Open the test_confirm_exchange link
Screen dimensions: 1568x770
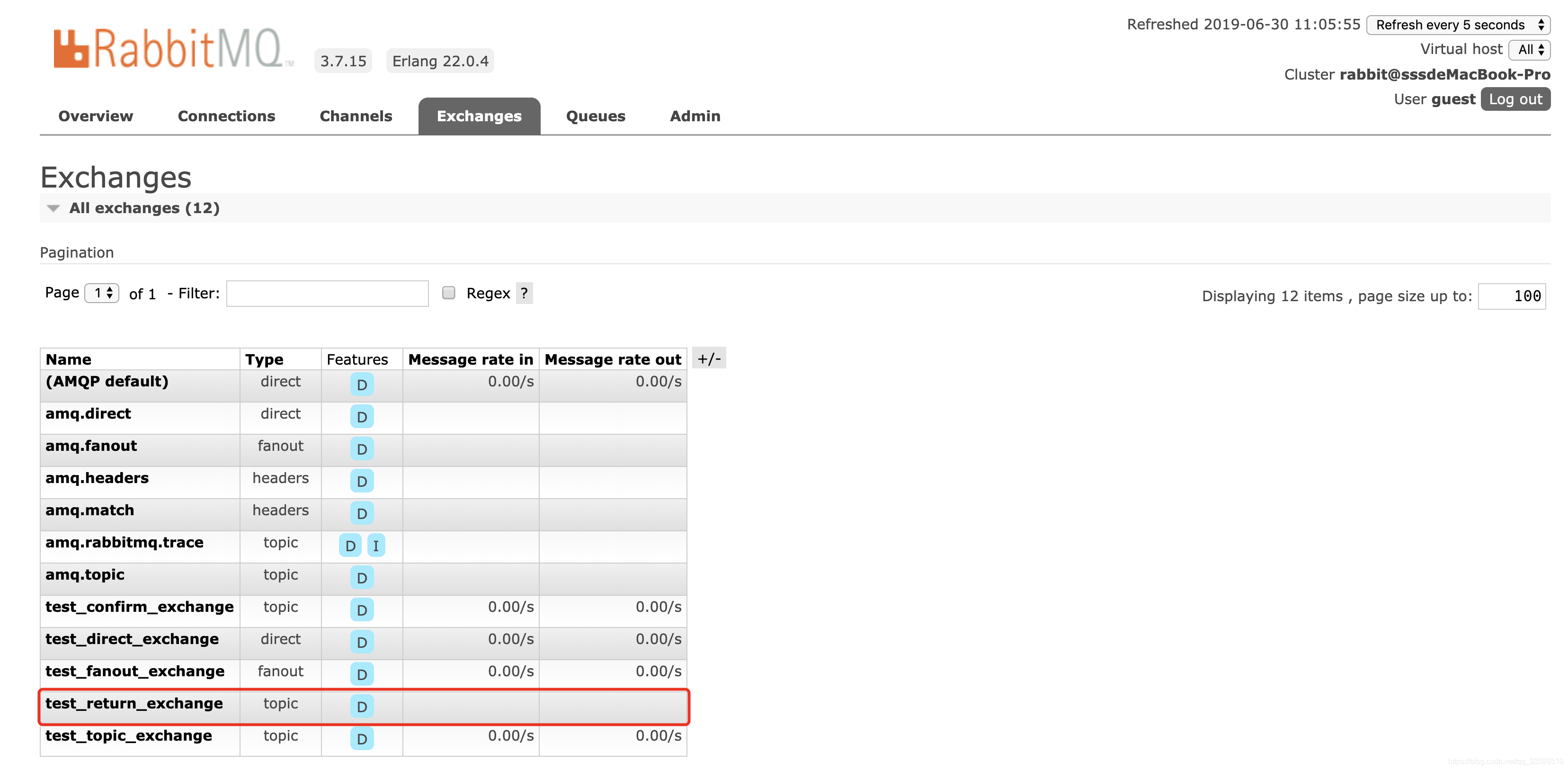pyautogui.click(x=139, y=607)
